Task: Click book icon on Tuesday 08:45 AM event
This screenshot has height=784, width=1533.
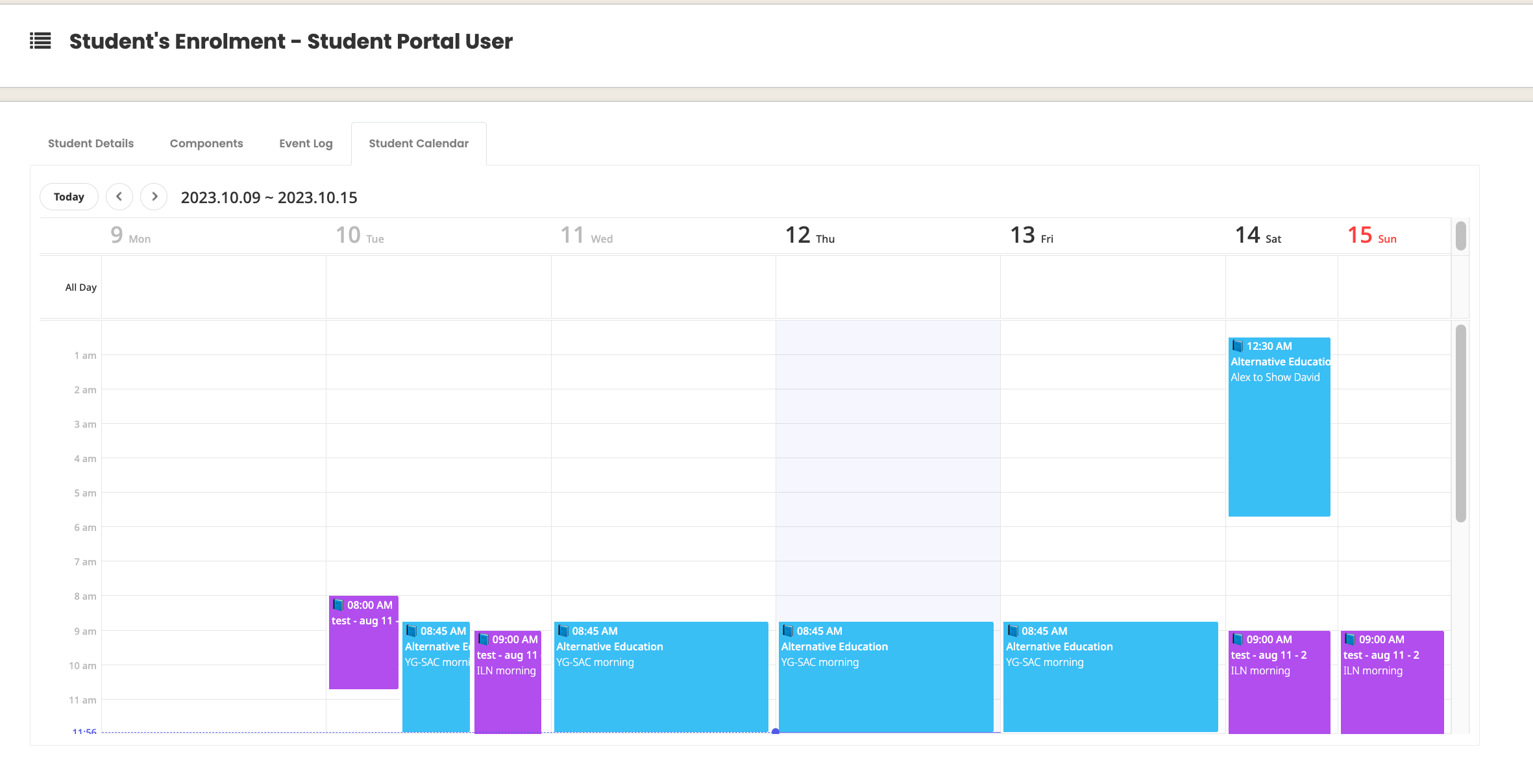Action: tap(411, 631)
